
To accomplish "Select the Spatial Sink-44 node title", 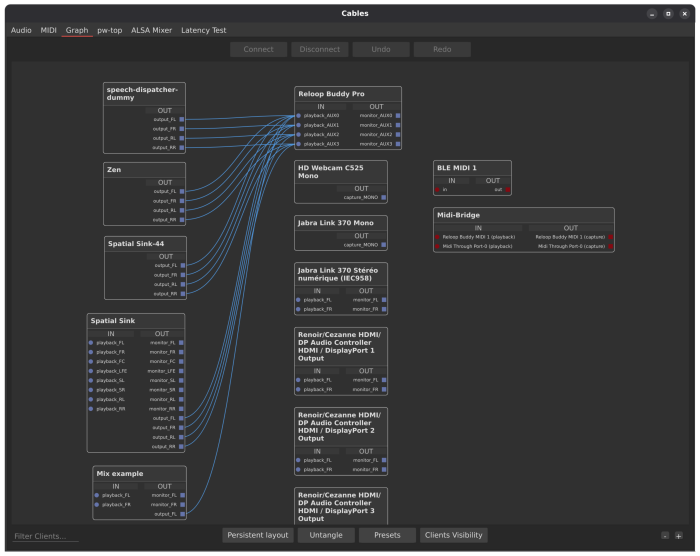I will tap(136, 244).
